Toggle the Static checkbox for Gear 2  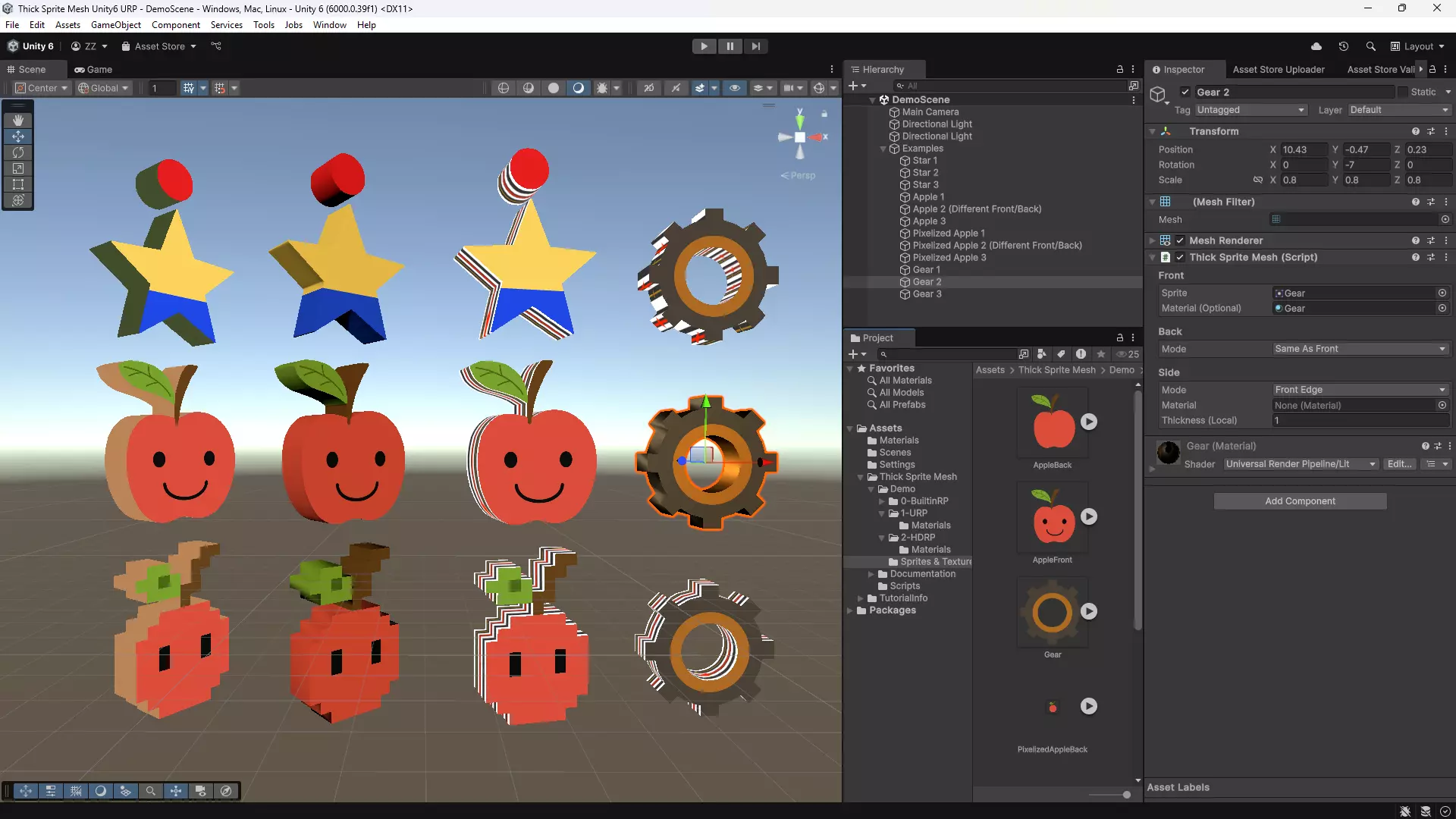1403,92
